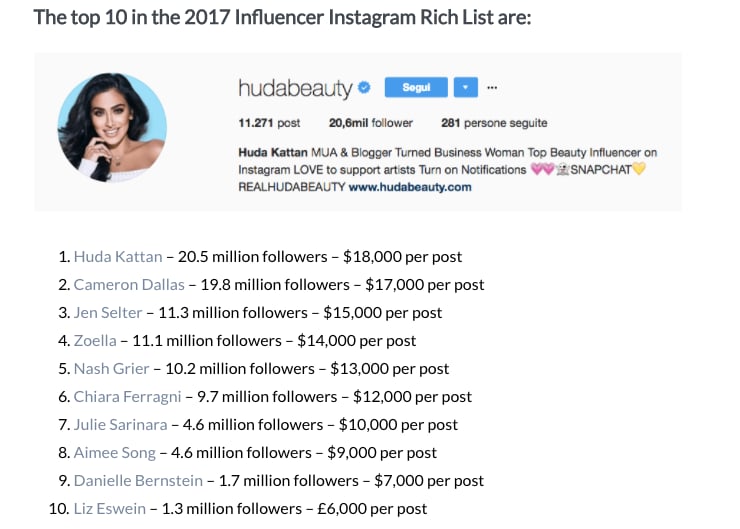
Task: Click the Danielle Bernstein link
Action: (x=138, y=480)
